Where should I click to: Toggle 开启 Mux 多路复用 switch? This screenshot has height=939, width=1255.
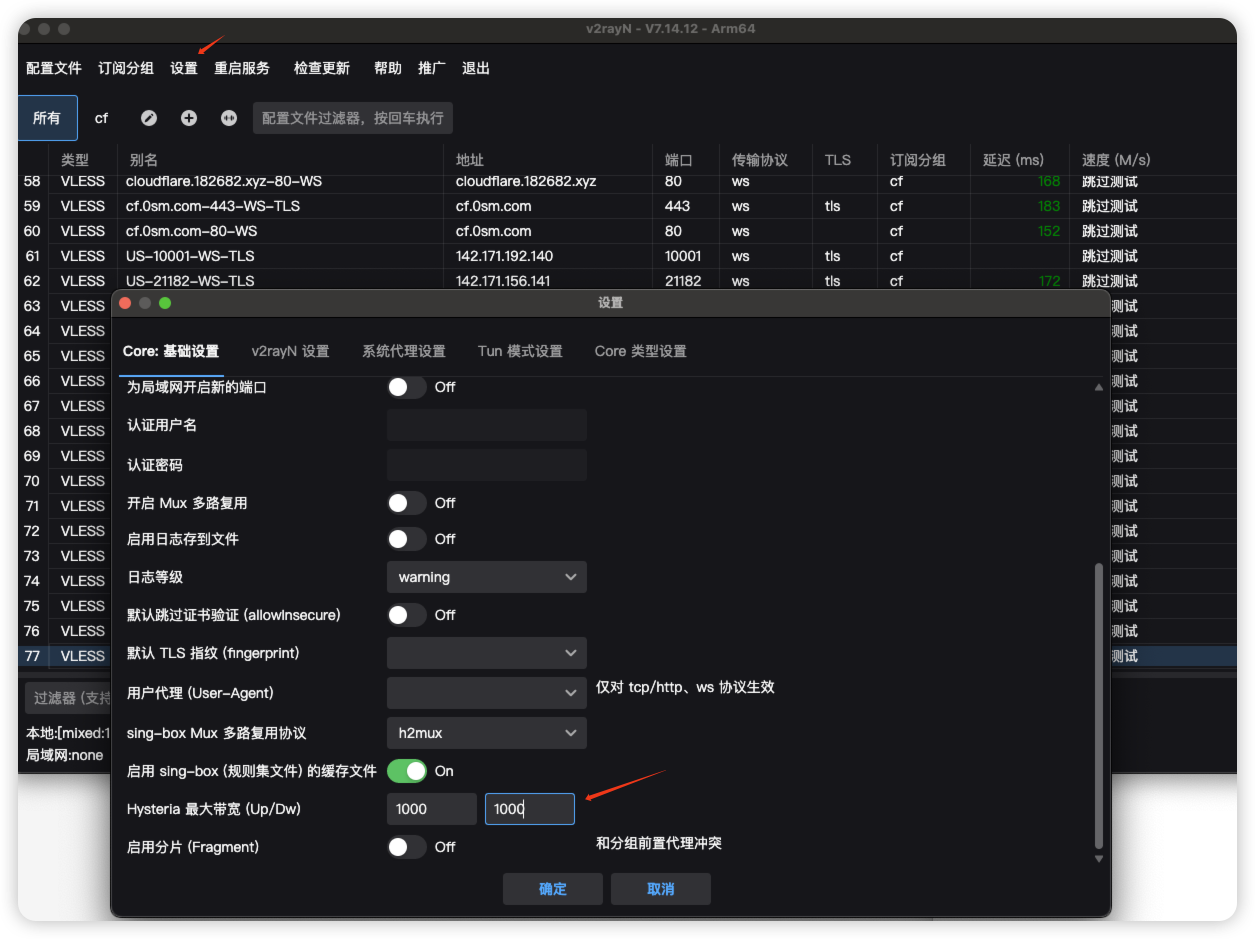(x=407, y=503)
